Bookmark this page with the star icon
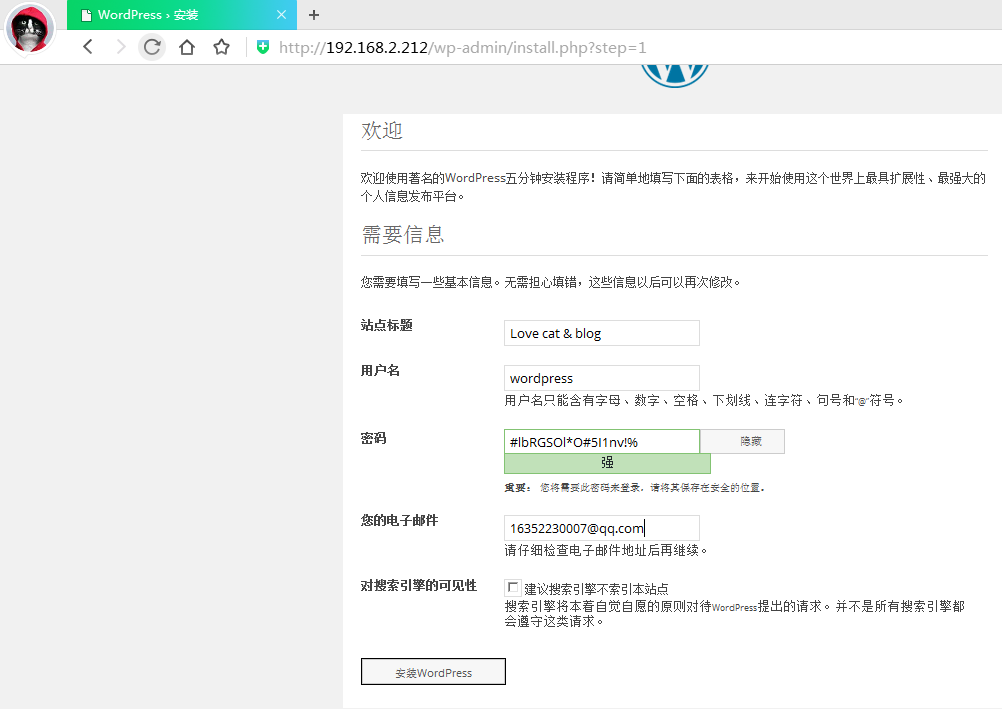 click(221, 47)
